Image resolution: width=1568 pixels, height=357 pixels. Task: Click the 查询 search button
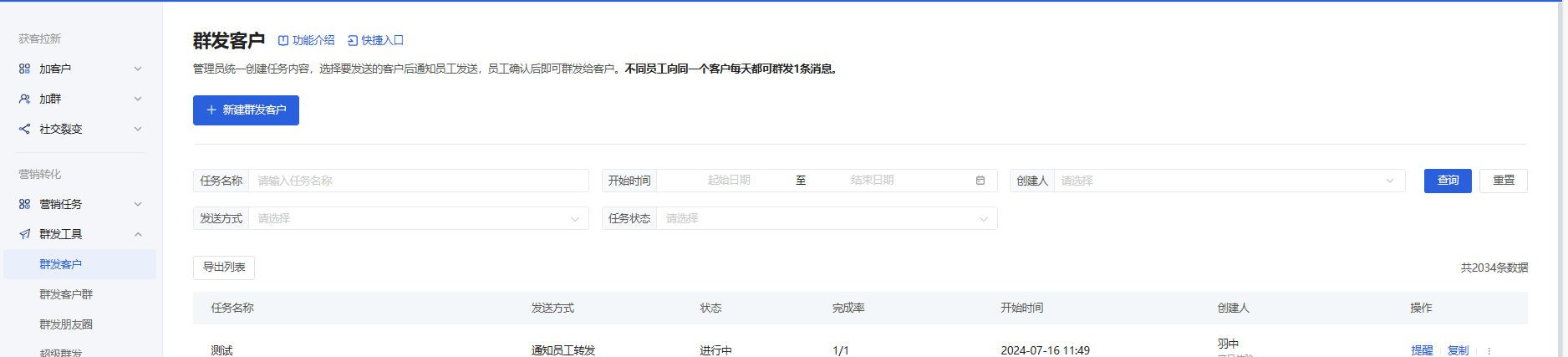tap(1448, 181)
